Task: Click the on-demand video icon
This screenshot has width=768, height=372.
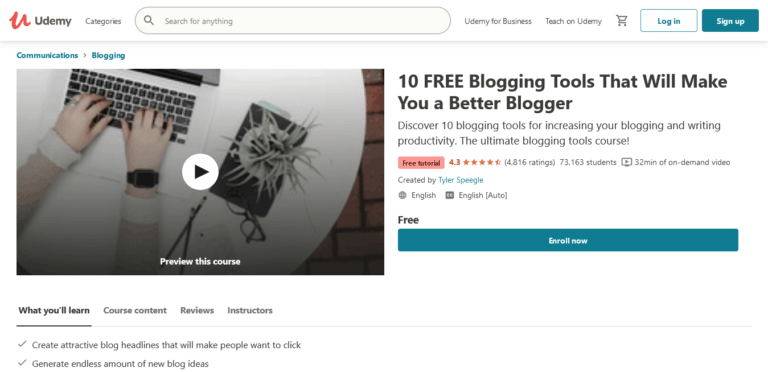Action: 626,162
